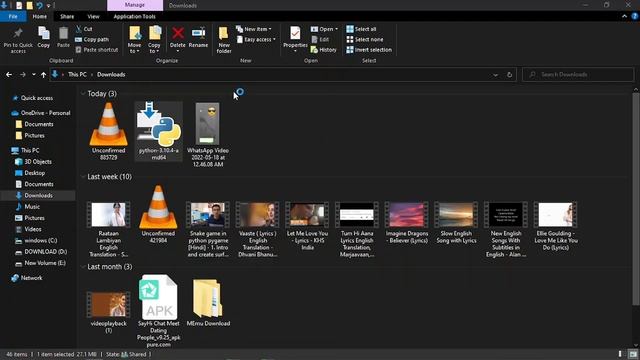This screenshot has width=640, height=360.
Task: Collapse the Today group
Action: tap(83, 94)
